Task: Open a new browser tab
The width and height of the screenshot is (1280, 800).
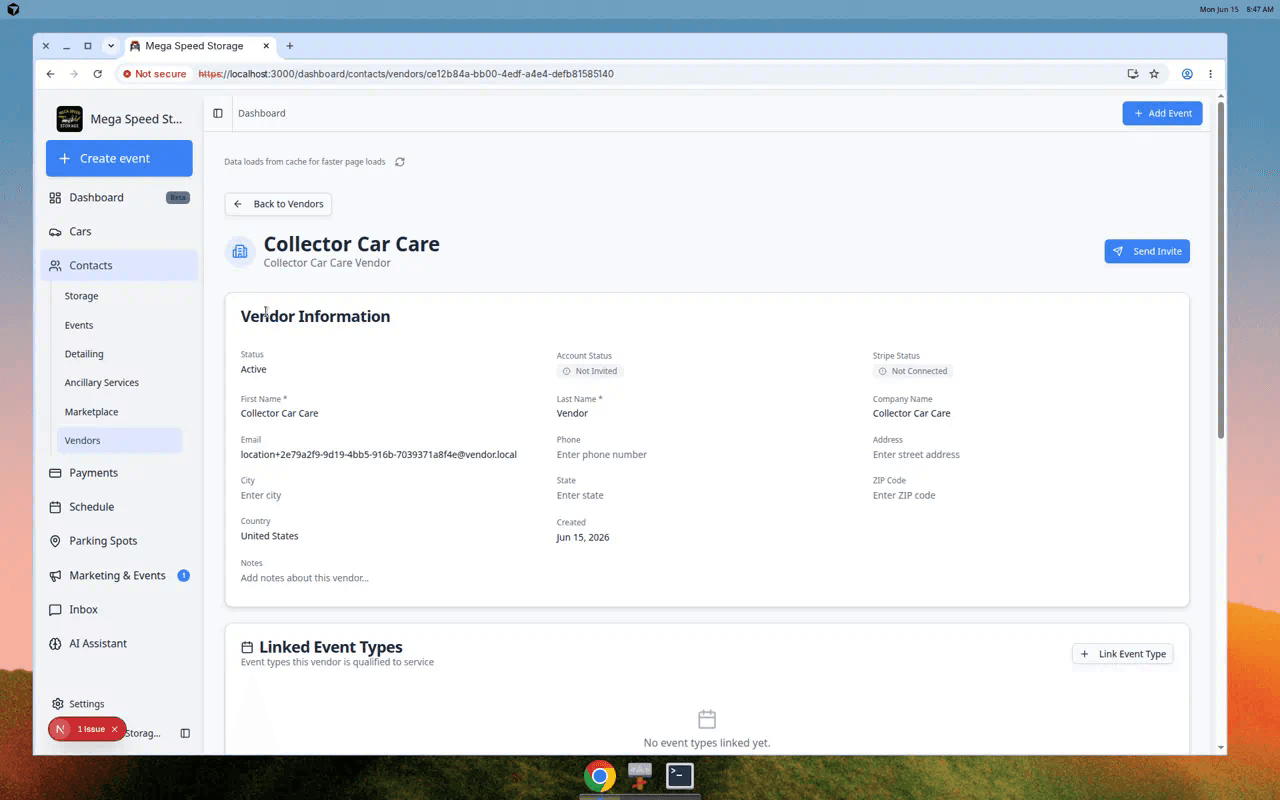Action: (x=290, y=46)
